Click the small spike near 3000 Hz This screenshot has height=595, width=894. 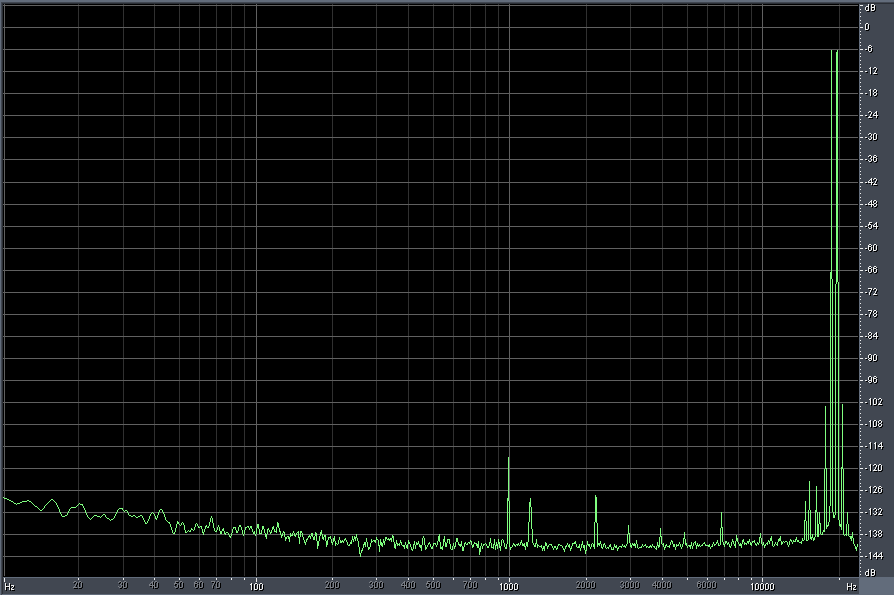pyautogui.click(x=628, y=535)
